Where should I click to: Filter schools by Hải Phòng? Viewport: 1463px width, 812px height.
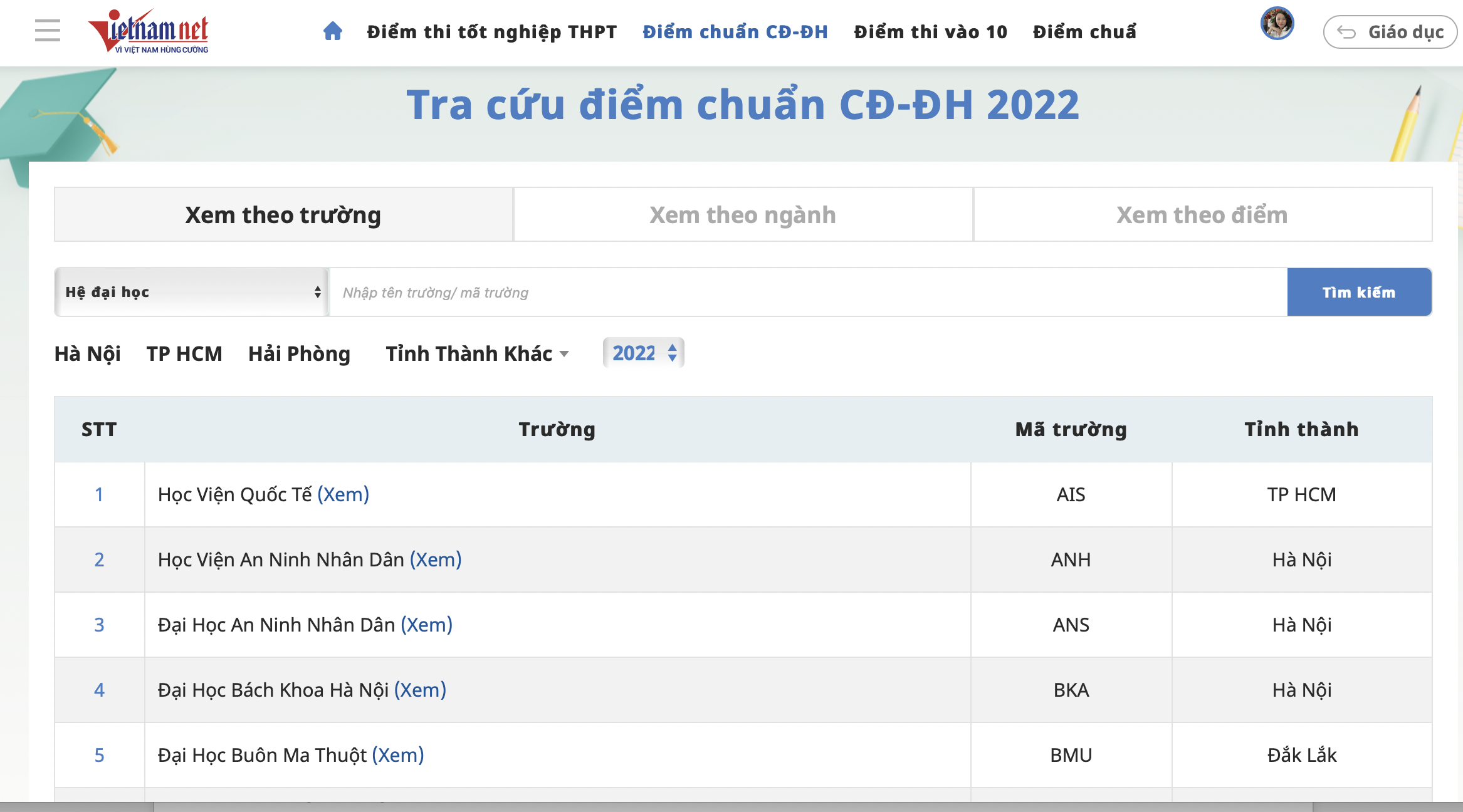coord(299,354)
